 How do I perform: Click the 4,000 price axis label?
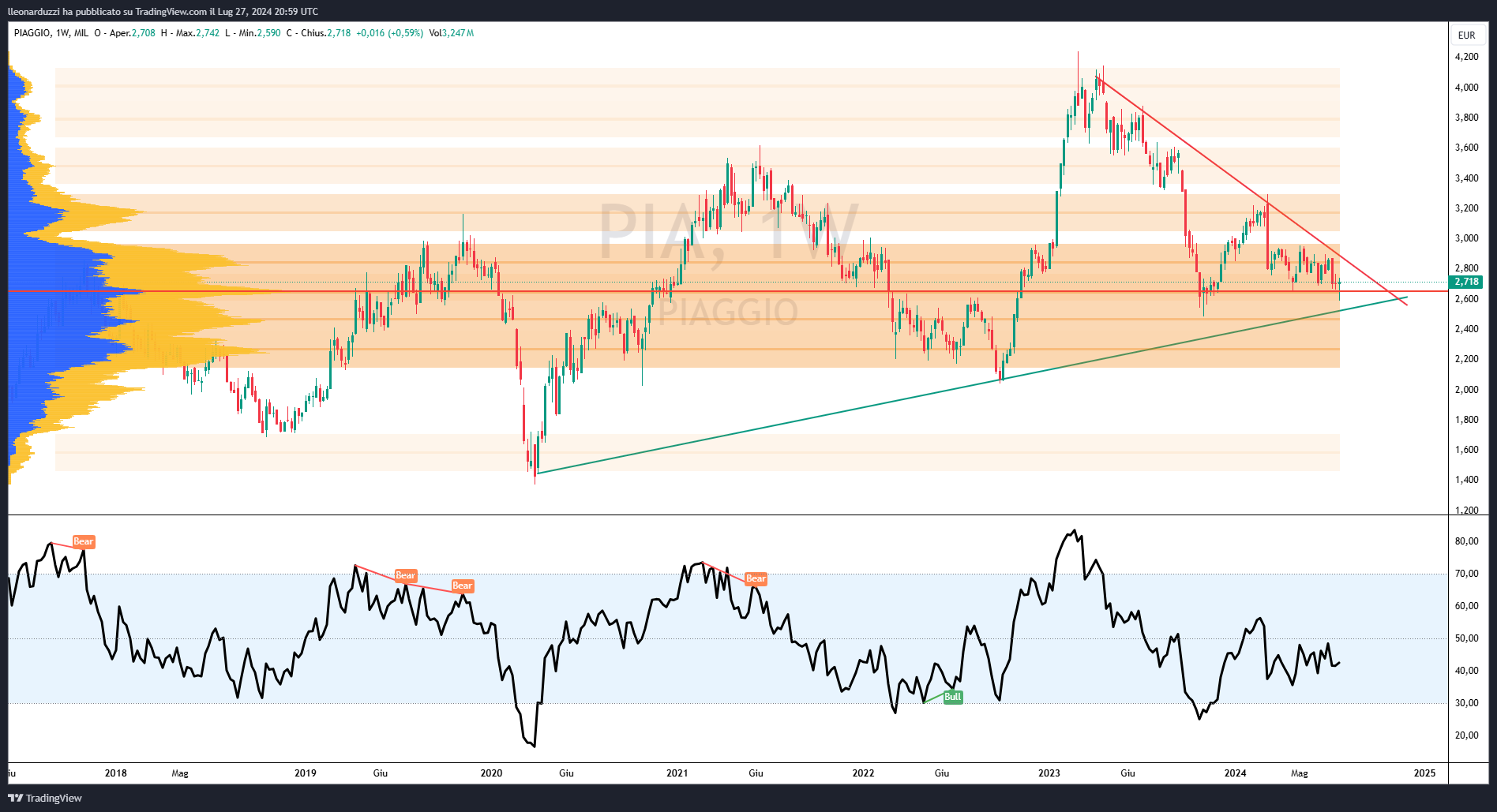click(x=1467, y=88)
